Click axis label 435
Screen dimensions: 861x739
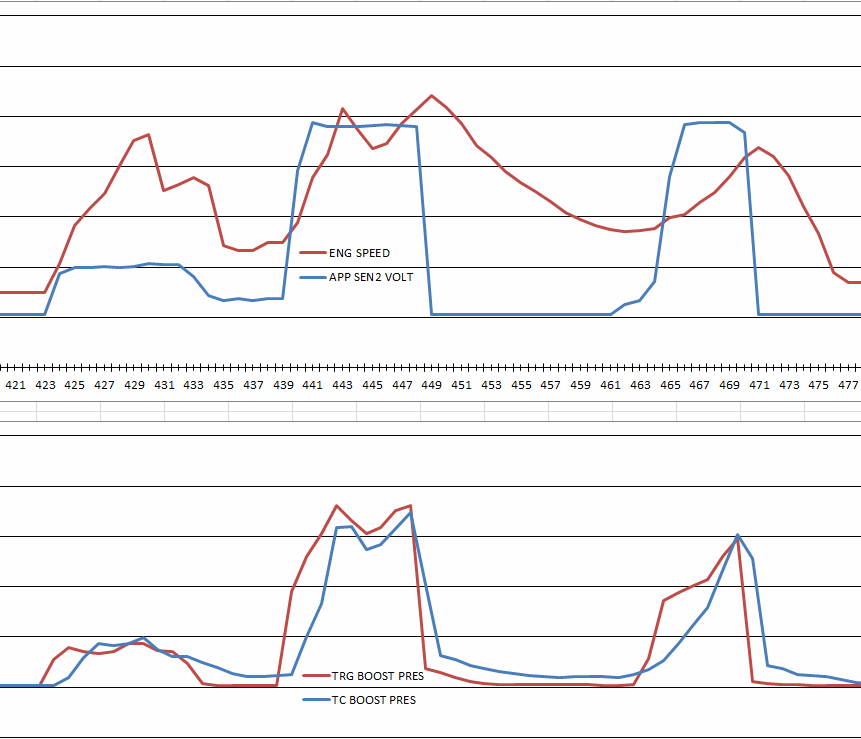pyautogui.click(x=223, y=385)
